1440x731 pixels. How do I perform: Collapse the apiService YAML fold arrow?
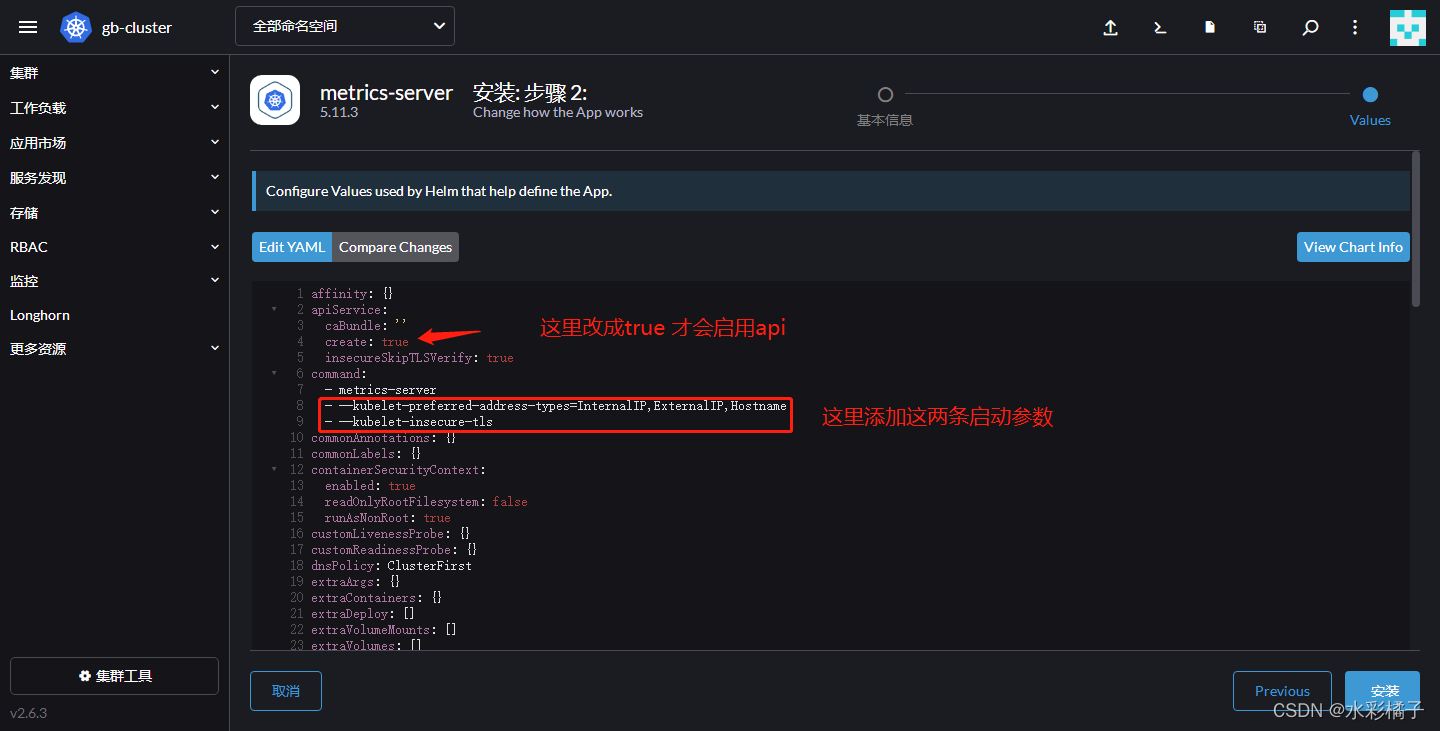coord(274,310)
